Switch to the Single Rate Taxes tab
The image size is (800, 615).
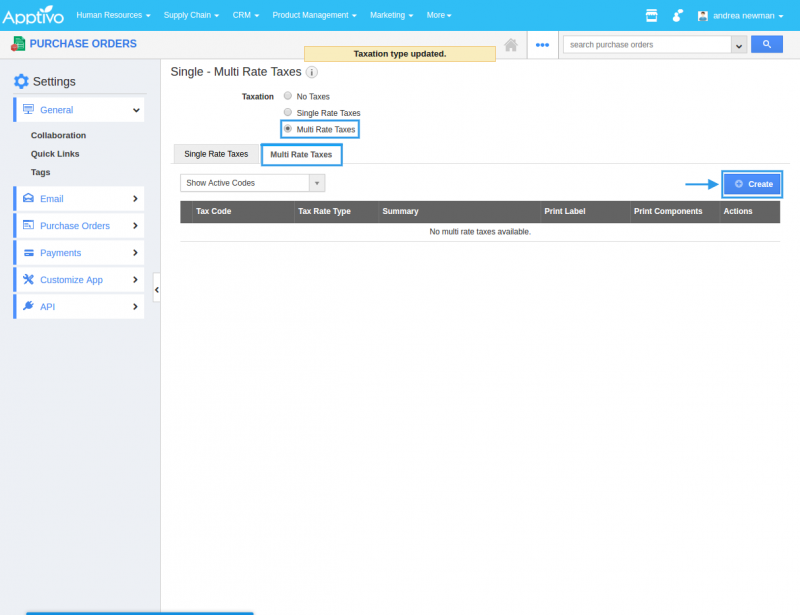216,154
